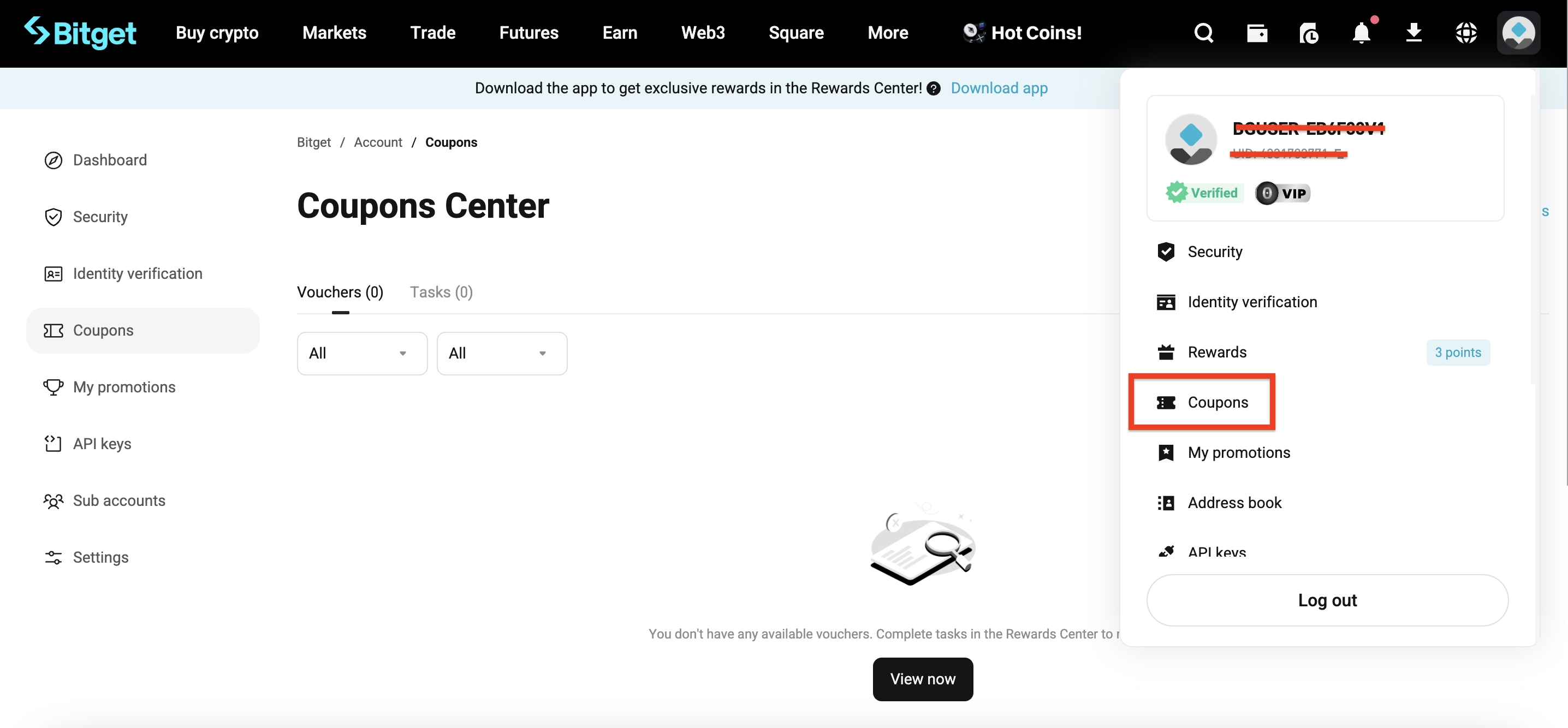The width and height of the screenshot is (1568, 728).
Task: Open the orders history icon in header
Action: click(1309, 33)
